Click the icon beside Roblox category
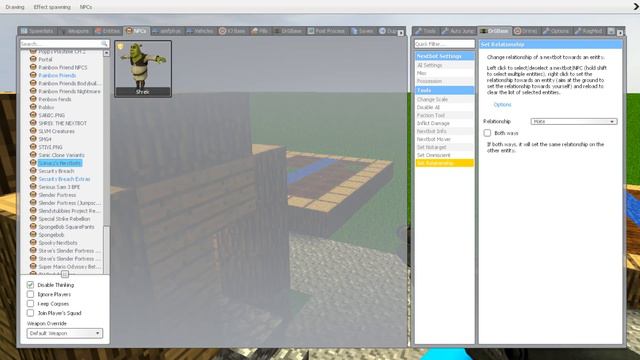This screenshot has height=360, width=640. tap(33, 107)
